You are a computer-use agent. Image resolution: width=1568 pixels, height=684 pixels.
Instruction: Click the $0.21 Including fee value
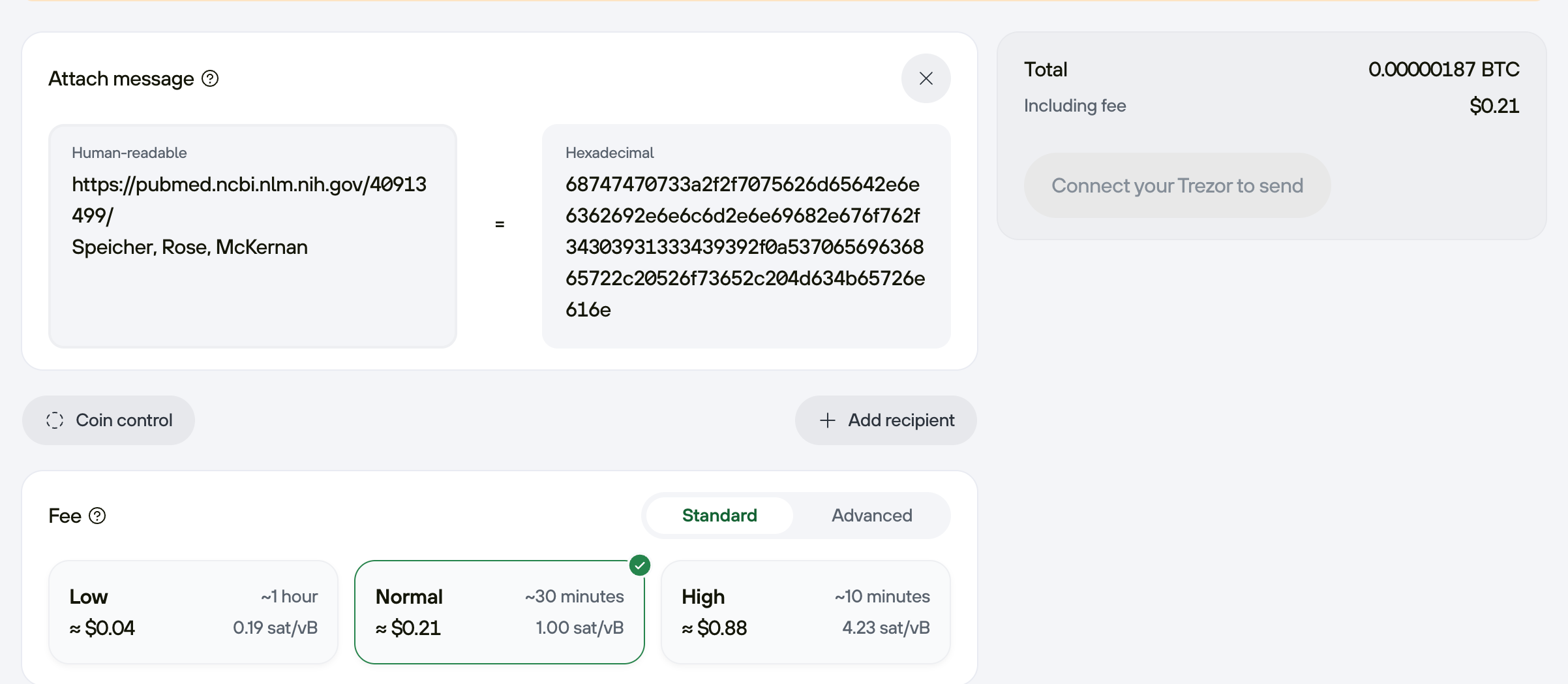pyautogui.click(x=1494, y=106)
